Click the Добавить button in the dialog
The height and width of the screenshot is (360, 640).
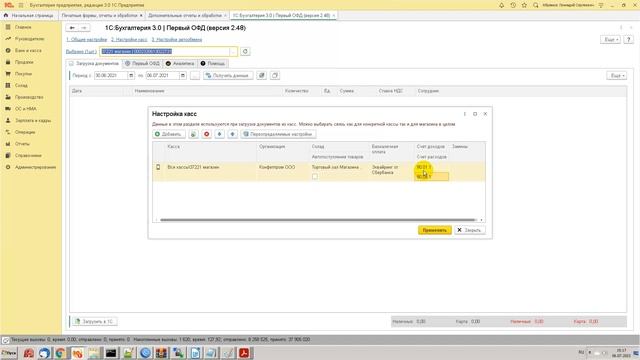tap(169, 134)
